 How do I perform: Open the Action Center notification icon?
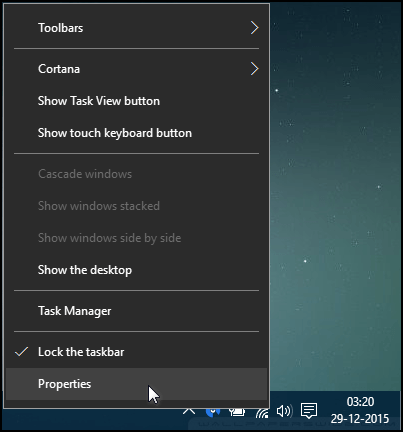click(309, 411)
